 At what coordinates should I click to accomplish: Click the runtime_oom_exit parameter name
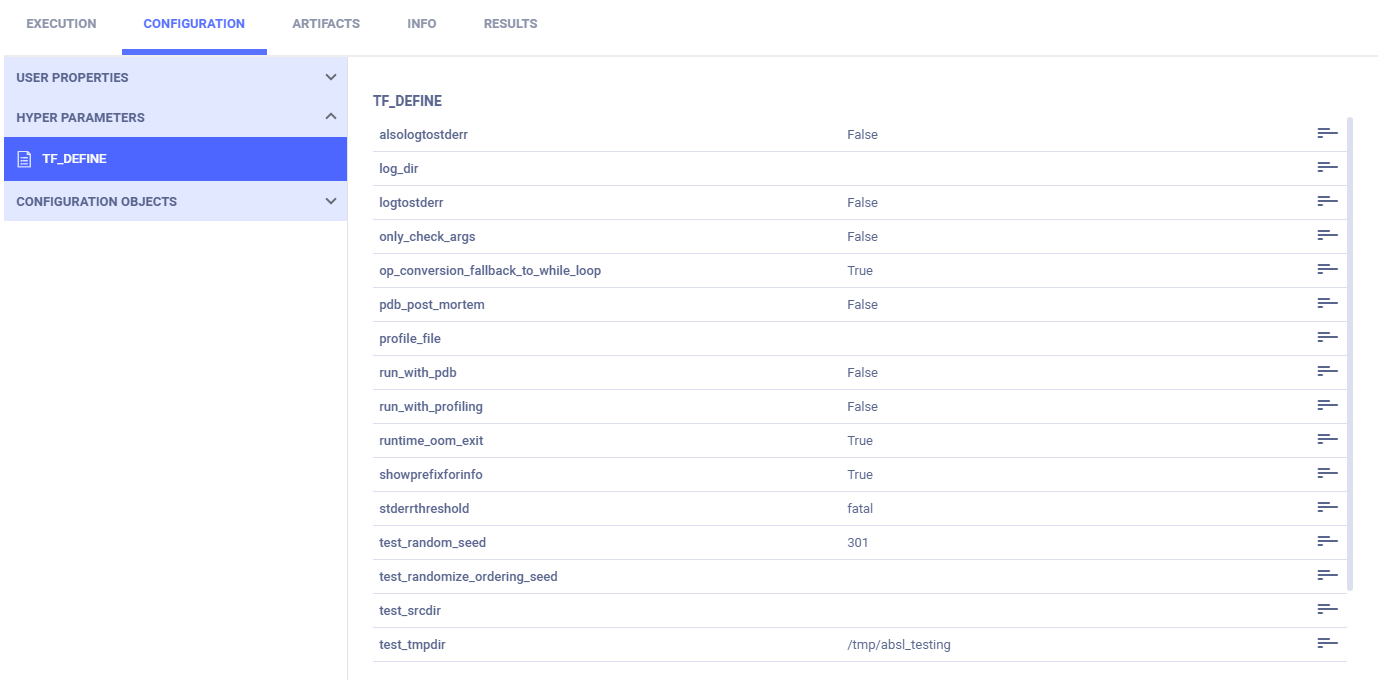[x=431, y=440]
